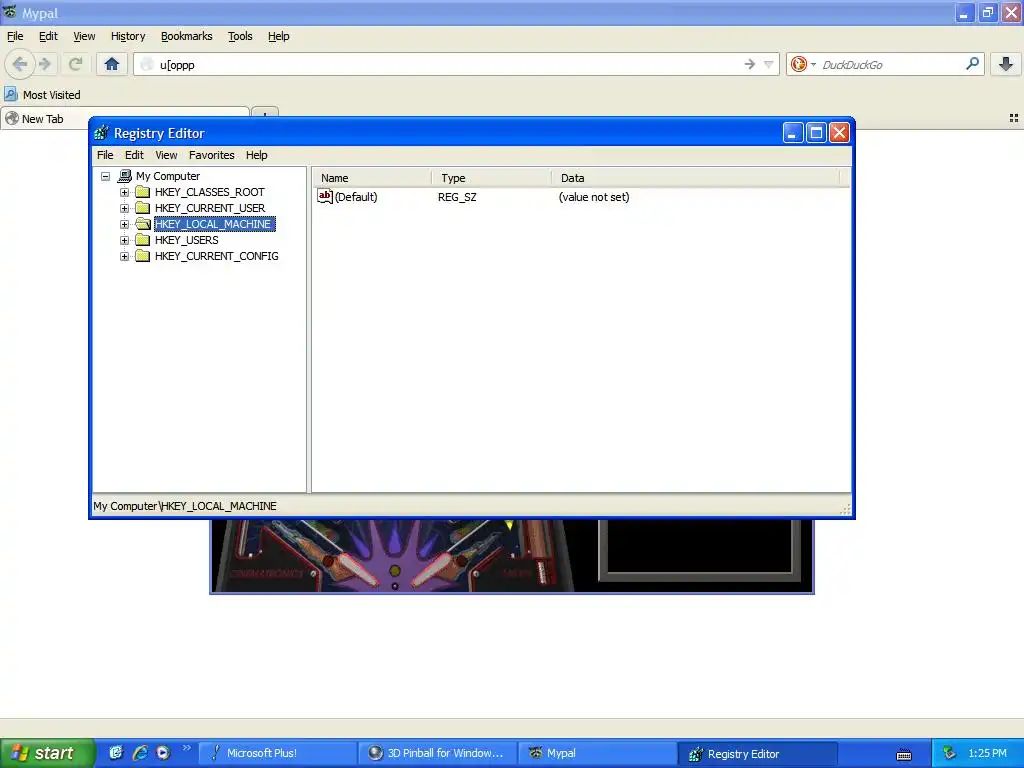This screenshot has width=1024, height=768.
Task: Open Mypal Bookmarks menu
Action: tap(187, 36)
